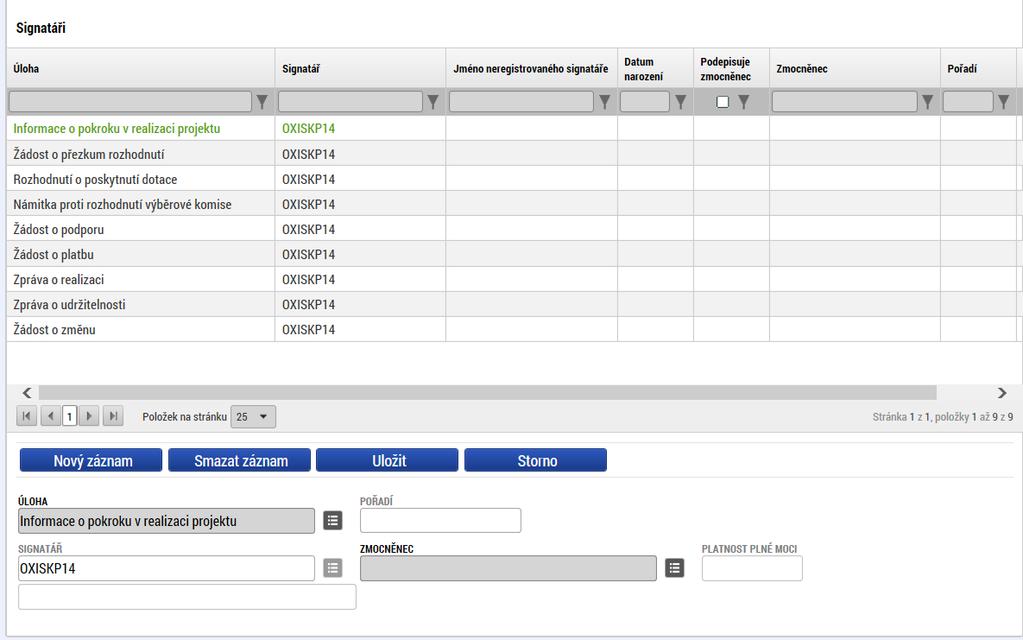Open Položek na stránku dropdown
Screen dimensions: 1023x640
253,417
